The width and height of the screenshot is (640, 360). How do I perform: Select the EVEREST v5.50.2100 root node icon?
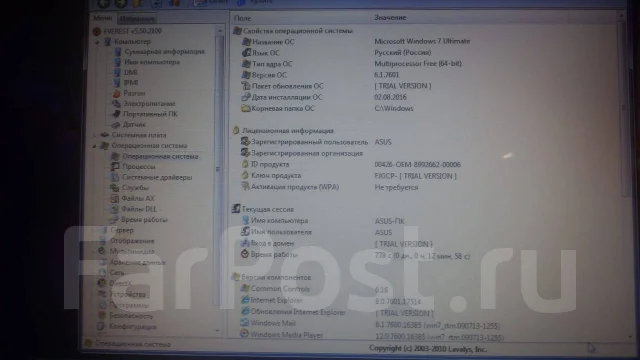click(97, 31)
